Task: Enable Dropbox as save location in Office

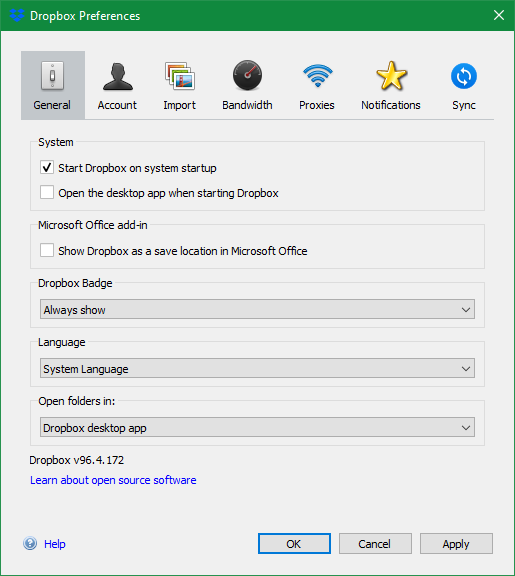Action: click(x=47, y=251)
